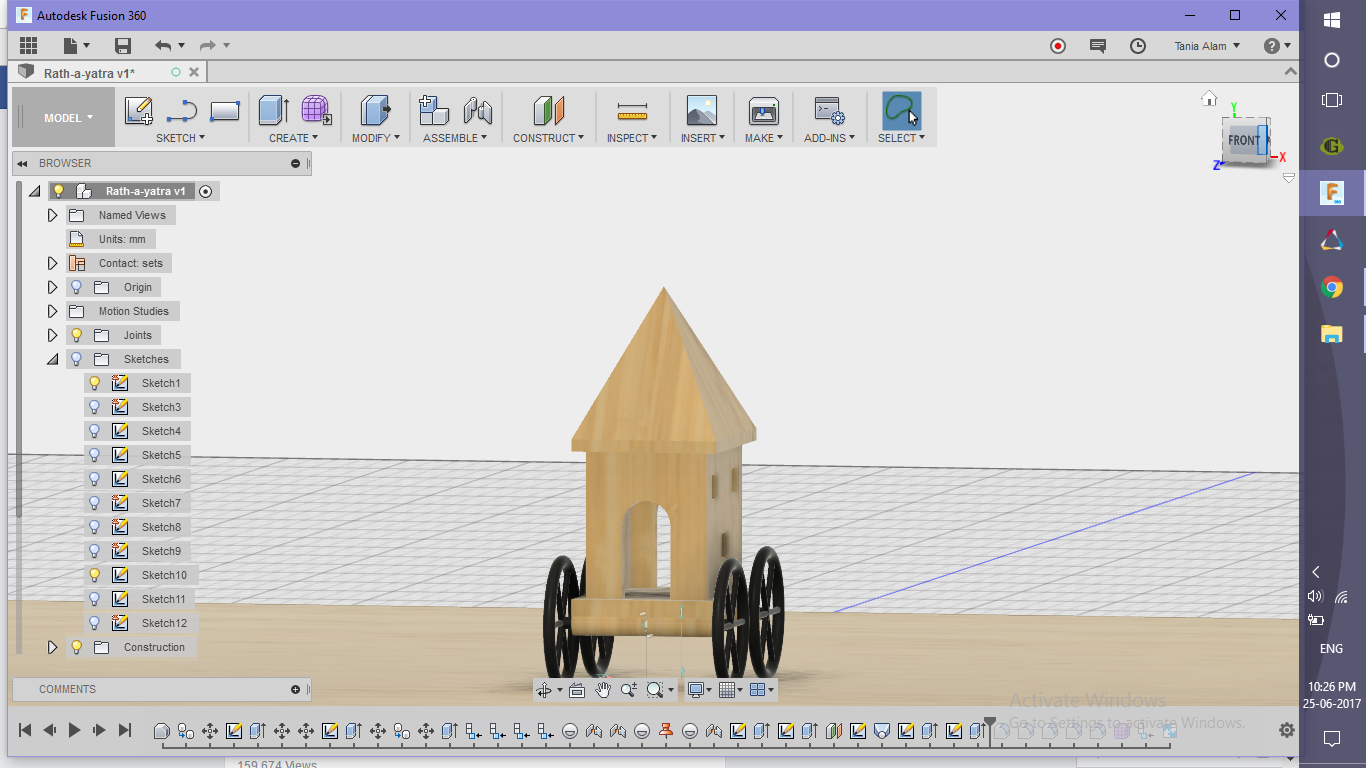Open the 3D Print make icon
This screenshot has height=768, width=1366.
(x=763, y=110)
